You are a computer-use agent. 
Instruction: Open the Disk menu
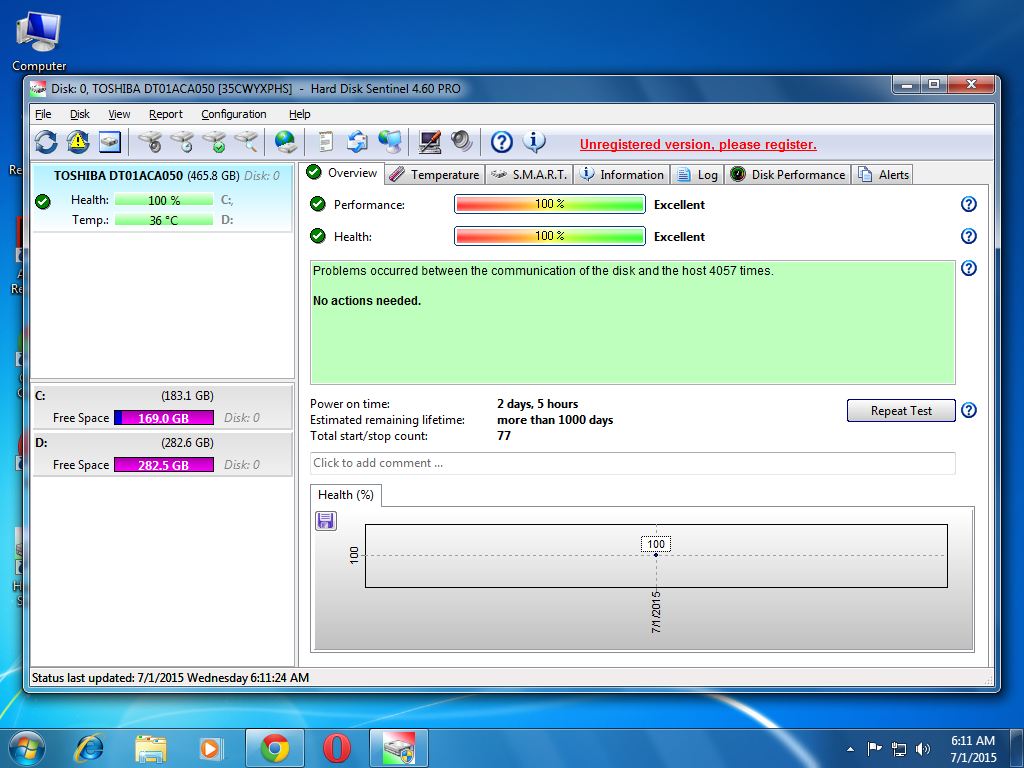click(x=80, y=114)
